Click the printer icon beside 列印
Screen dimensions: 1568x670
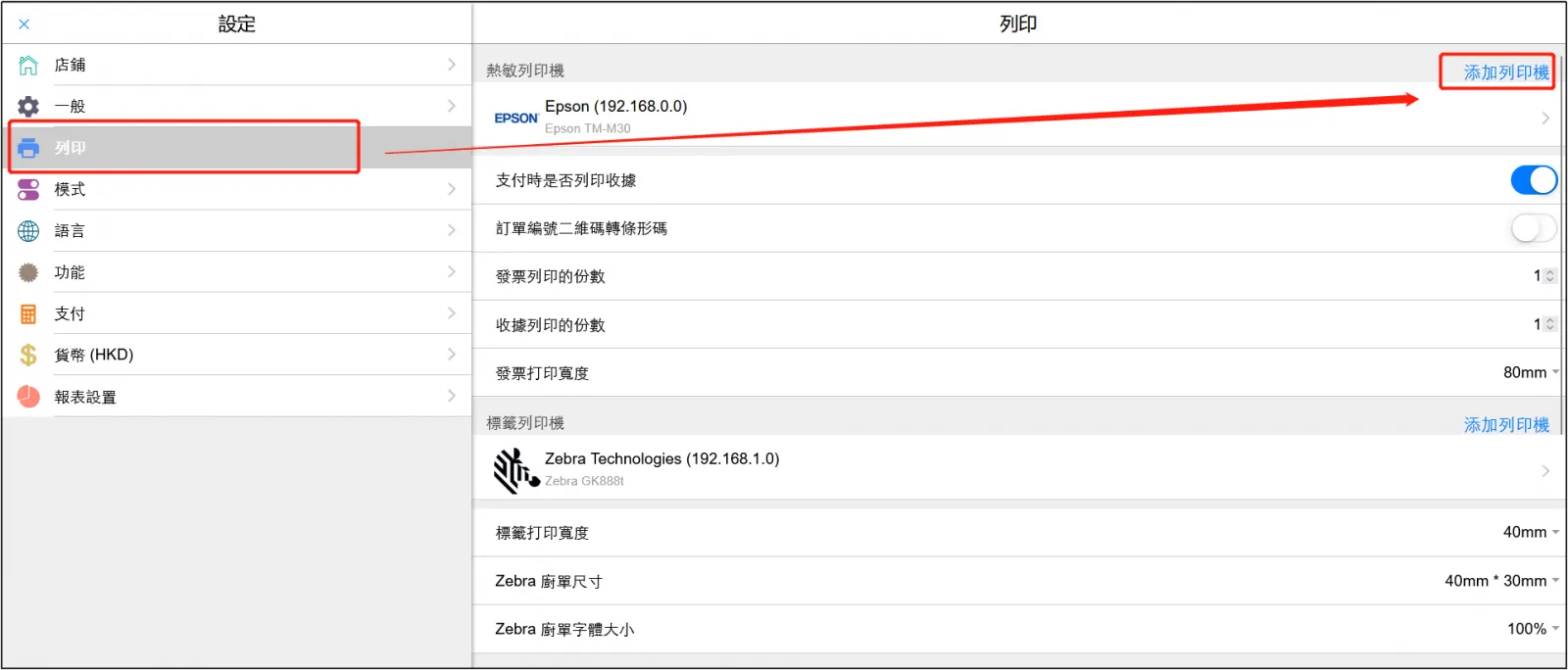(28, 148)
